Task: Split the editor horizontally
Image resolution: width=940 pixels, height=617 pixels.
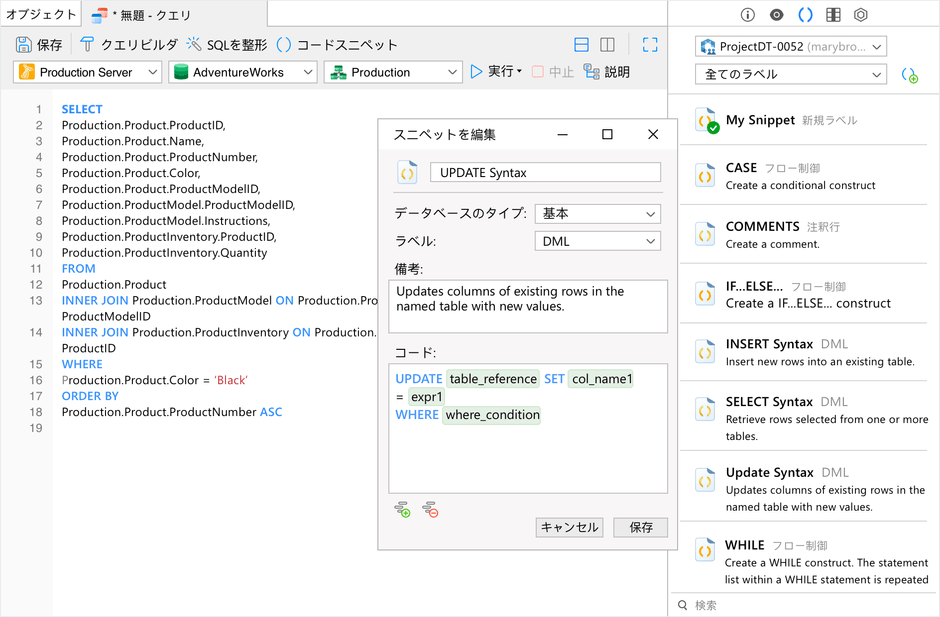Action: pyautogui.click(x=582, y=45)
